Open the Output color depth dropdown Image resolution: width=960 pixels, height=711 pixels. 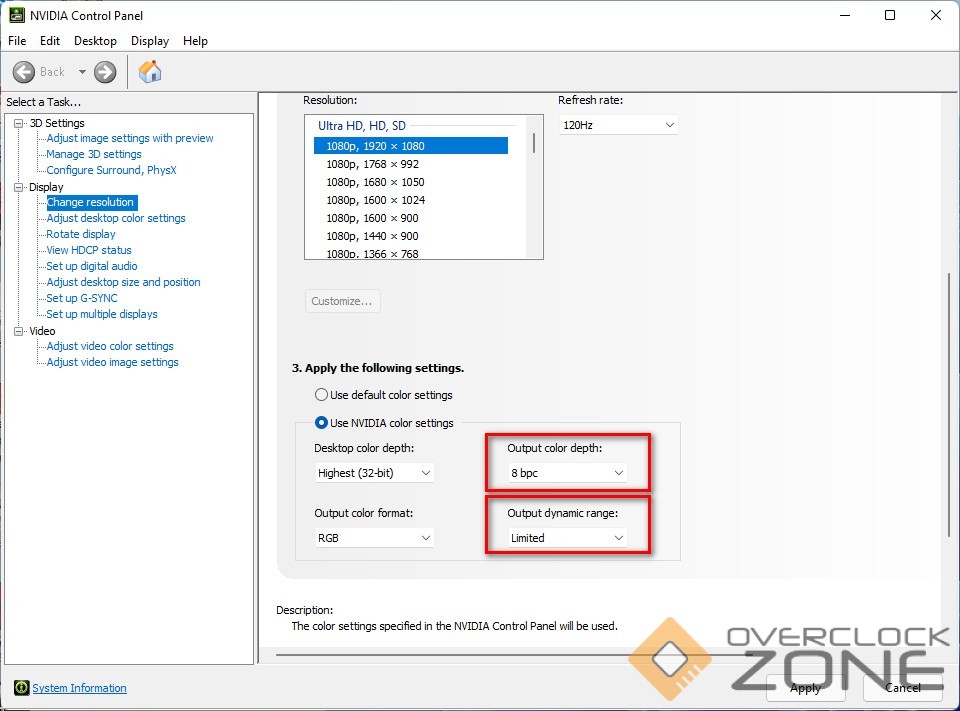(567, 473)
